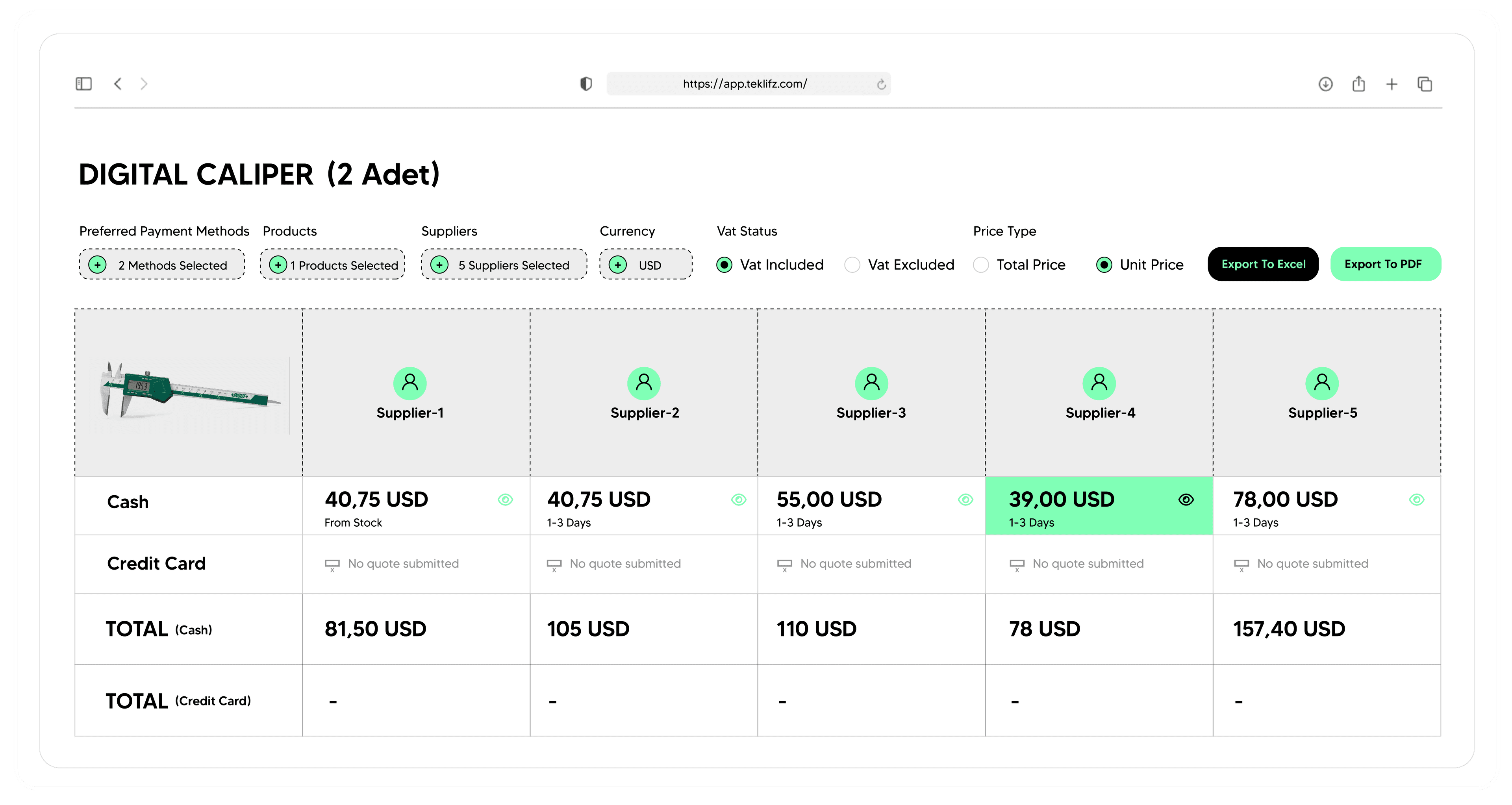Viewport: 1512px width, 805px height.
Task: Enable the Vat Included option
Action: 724,265
